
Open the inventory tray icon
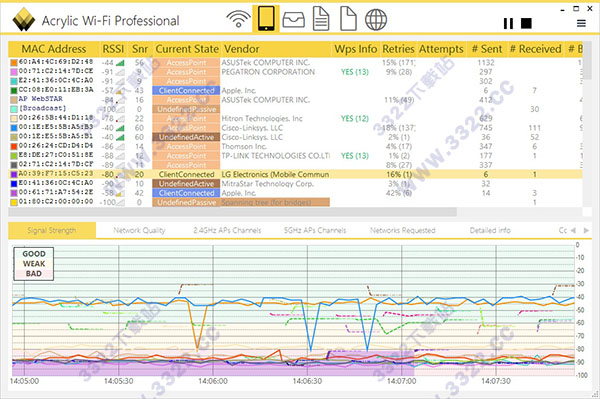(293, 20)
